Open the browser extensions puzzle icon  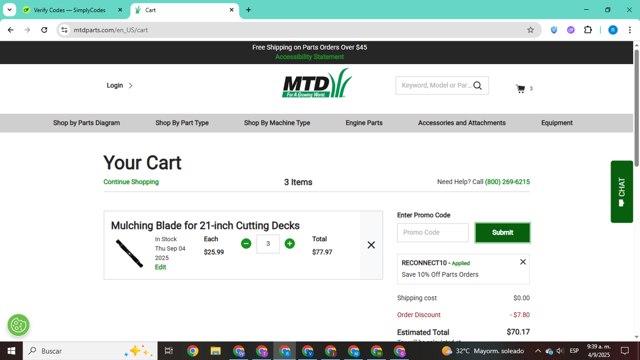588,30
